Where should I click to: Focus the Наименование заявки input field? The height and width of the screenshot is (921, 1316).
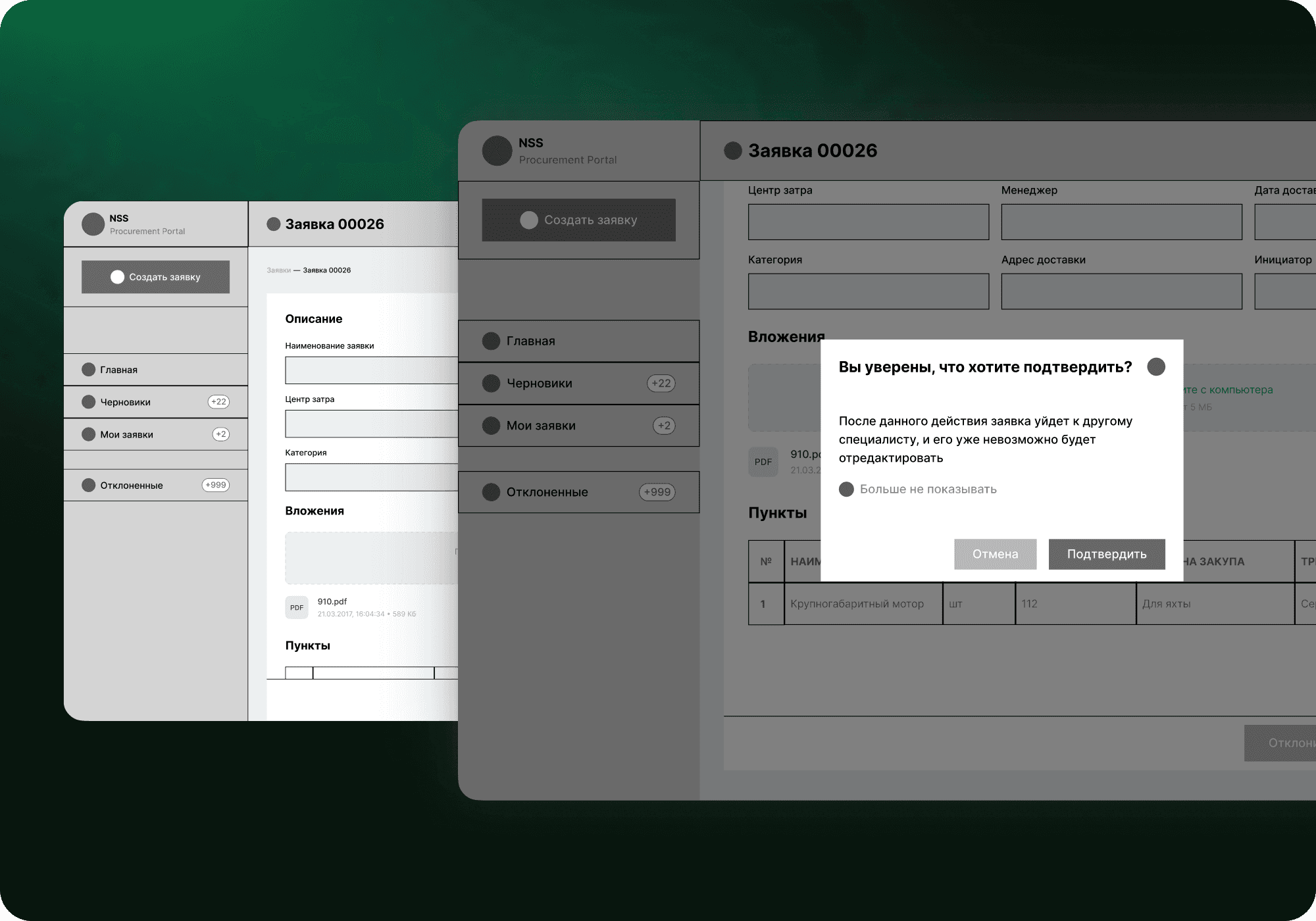371,370
